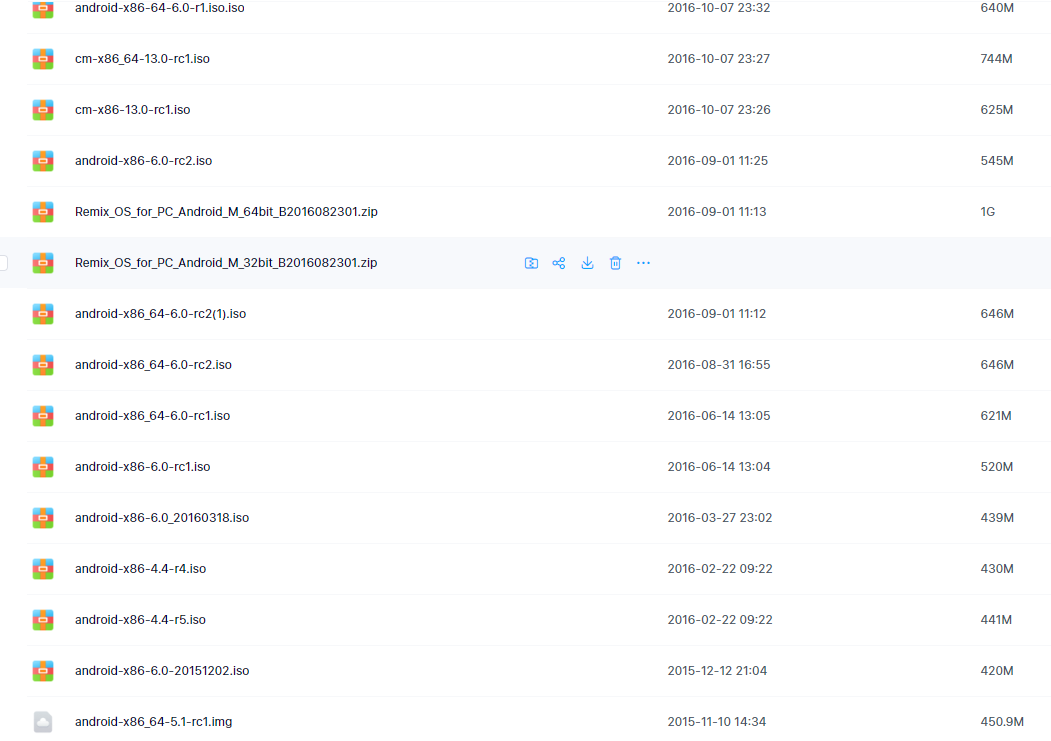1051x741 pixels.
Task: Open android-x86_64-5.1-rc1.img file name
Action: 153,722
